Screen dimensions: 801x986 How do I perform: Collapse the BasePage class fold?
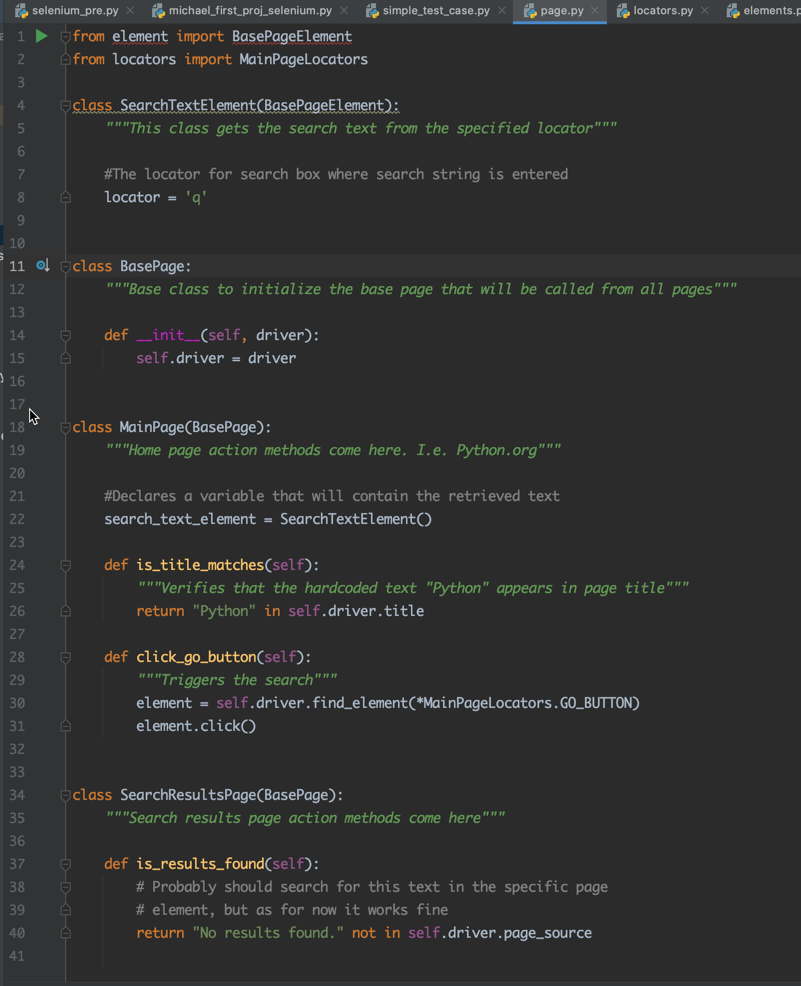point(65,267)
